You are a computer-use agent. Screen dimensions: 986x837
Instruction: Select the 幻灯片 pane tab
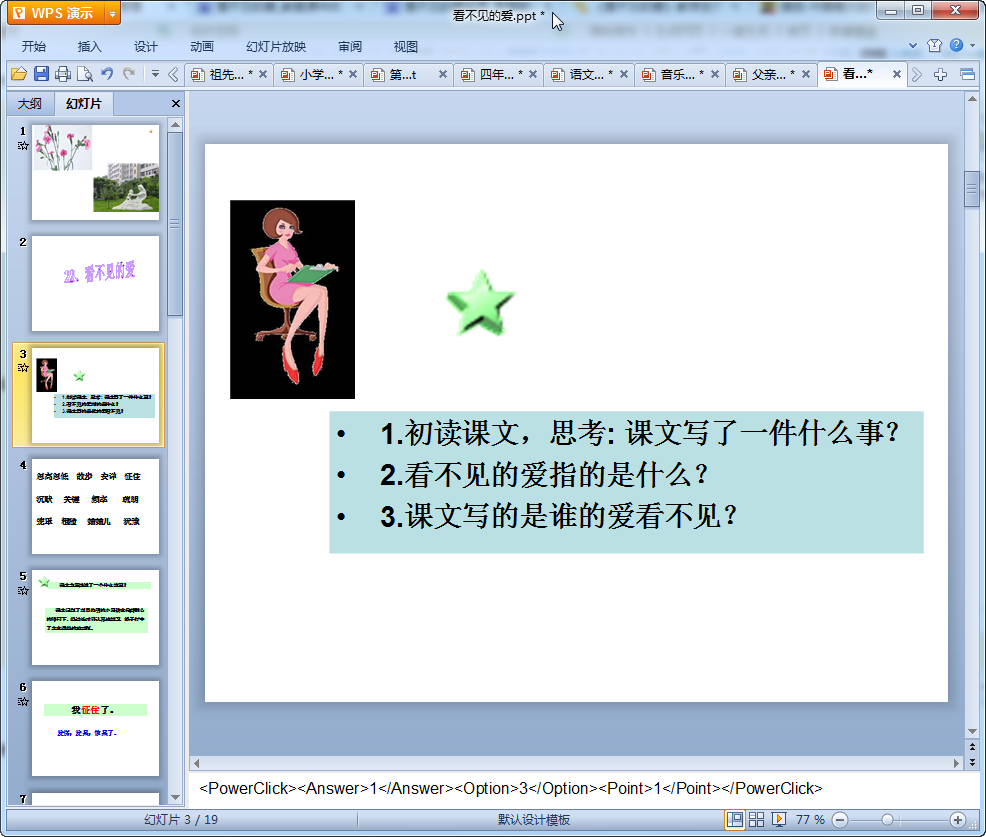pyautogui.click(x=84, y=104)
